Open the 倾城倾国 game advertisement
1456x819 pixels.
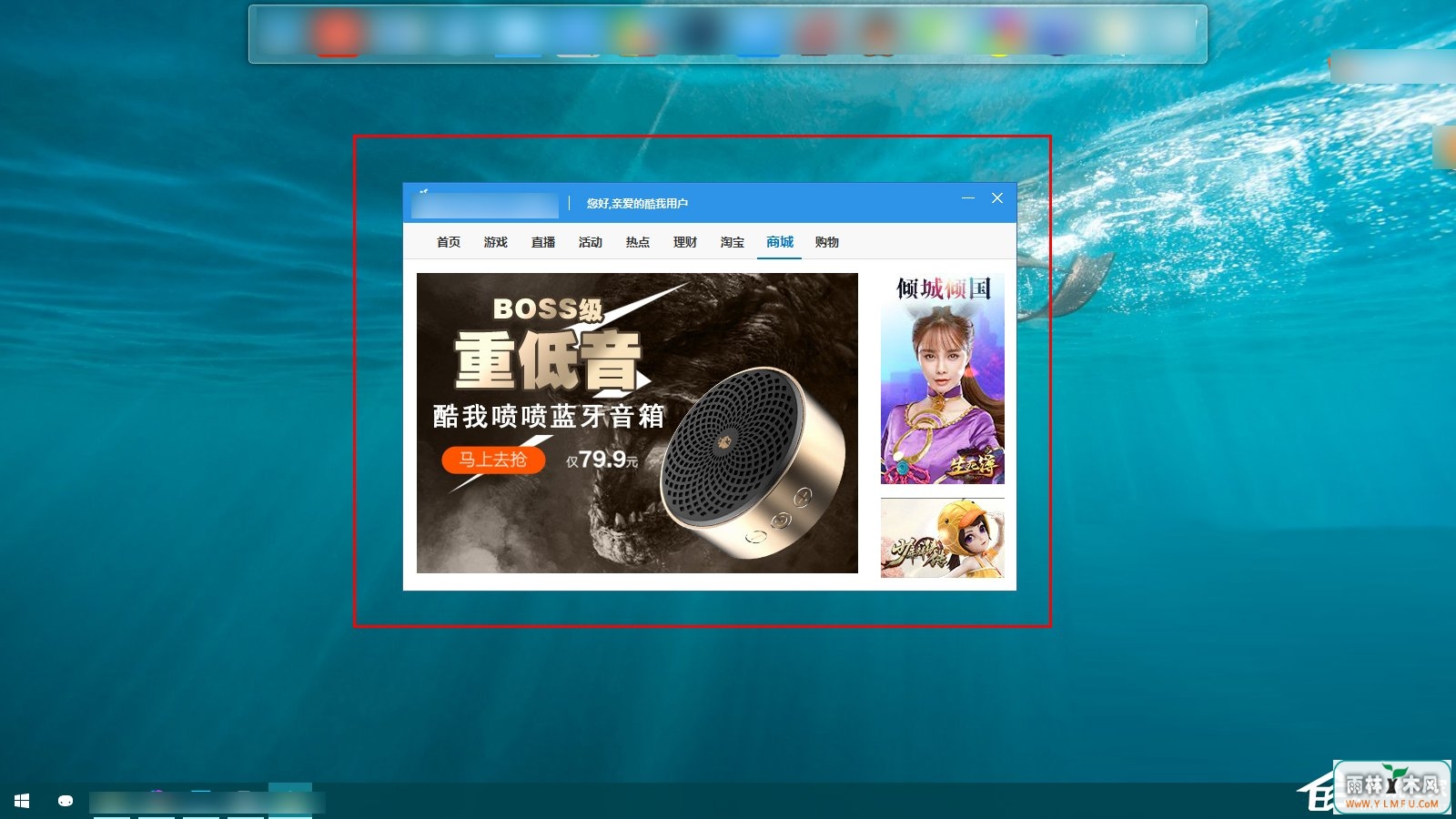[x=943, y=379]
